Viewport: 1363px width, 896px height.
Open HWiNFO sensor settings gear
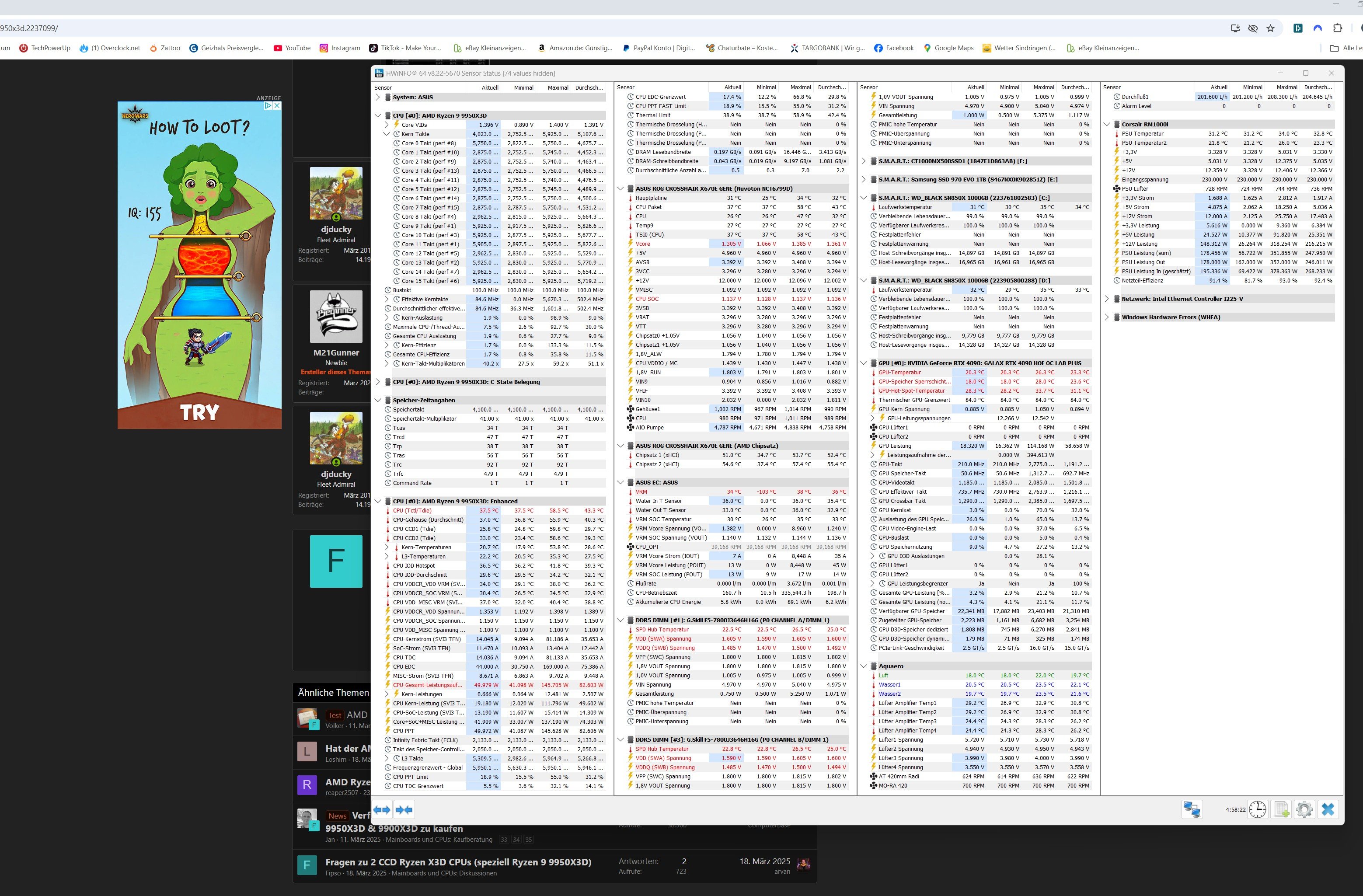[x=1304, y=809]
